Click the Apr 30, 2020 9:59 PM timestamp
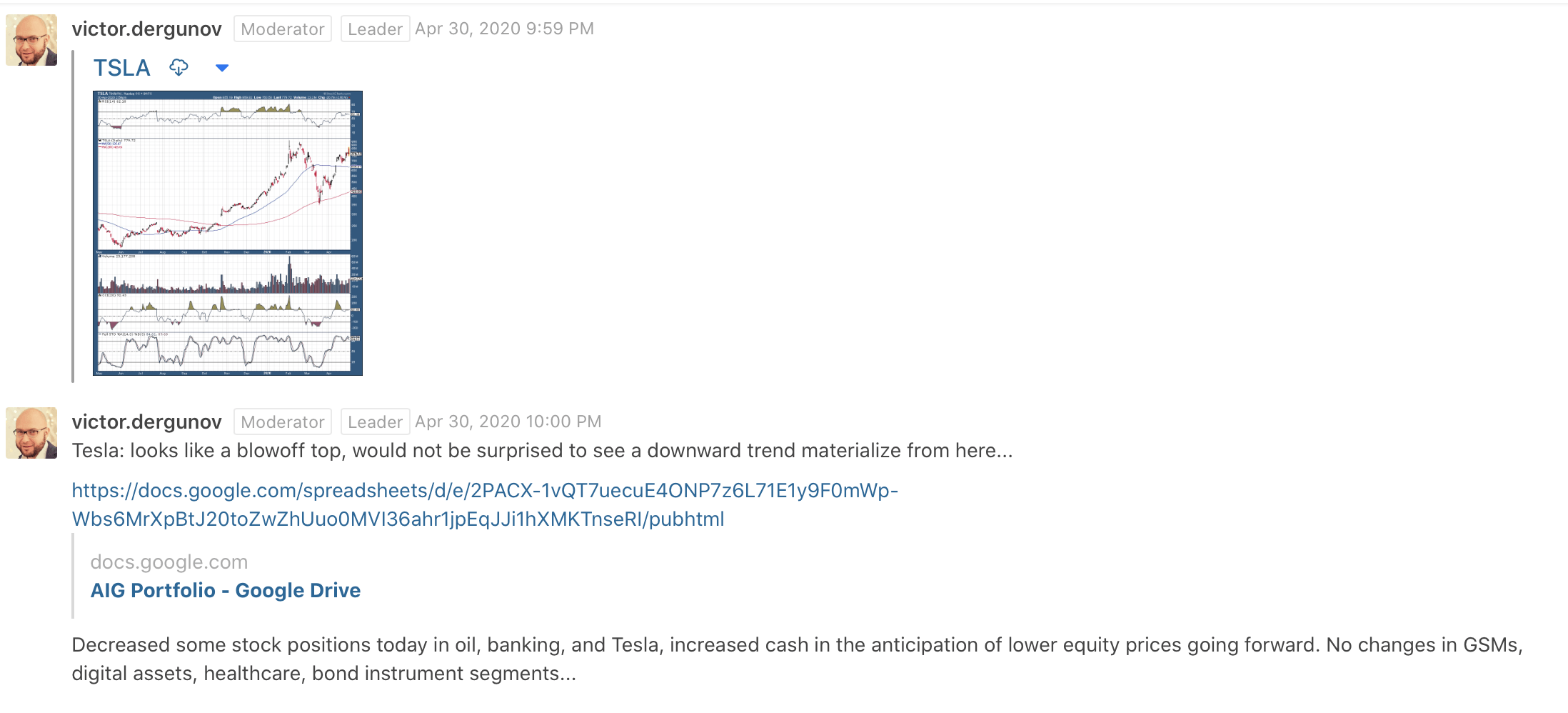Image resolution: width=1568 pixels, height=713 pixels. (504, 29)
